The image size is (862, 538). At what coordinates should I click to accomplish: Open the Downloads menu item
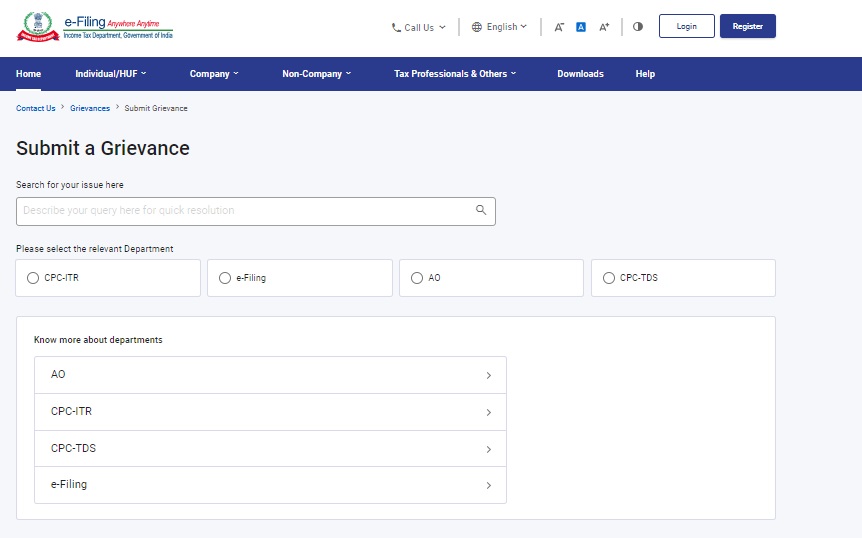point(580,74)
